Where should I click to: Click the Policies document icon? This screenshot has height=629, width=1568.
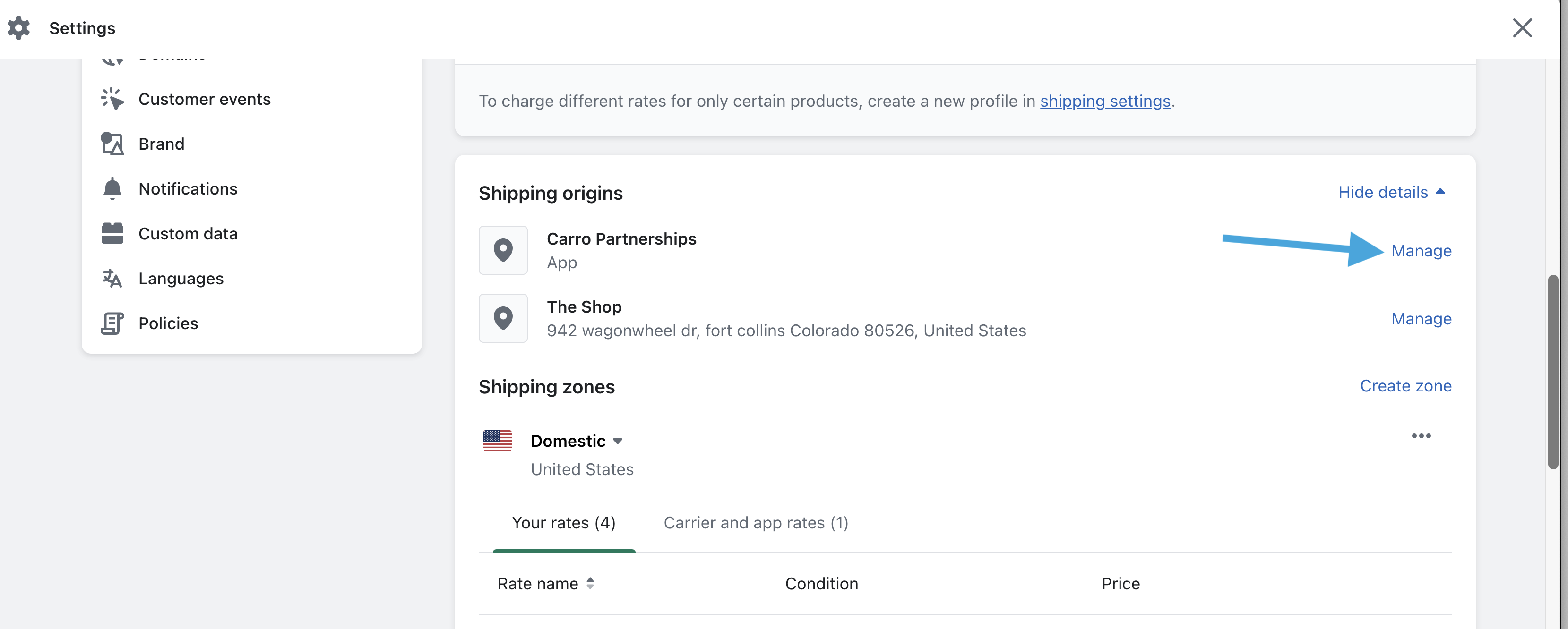(112, 323)
